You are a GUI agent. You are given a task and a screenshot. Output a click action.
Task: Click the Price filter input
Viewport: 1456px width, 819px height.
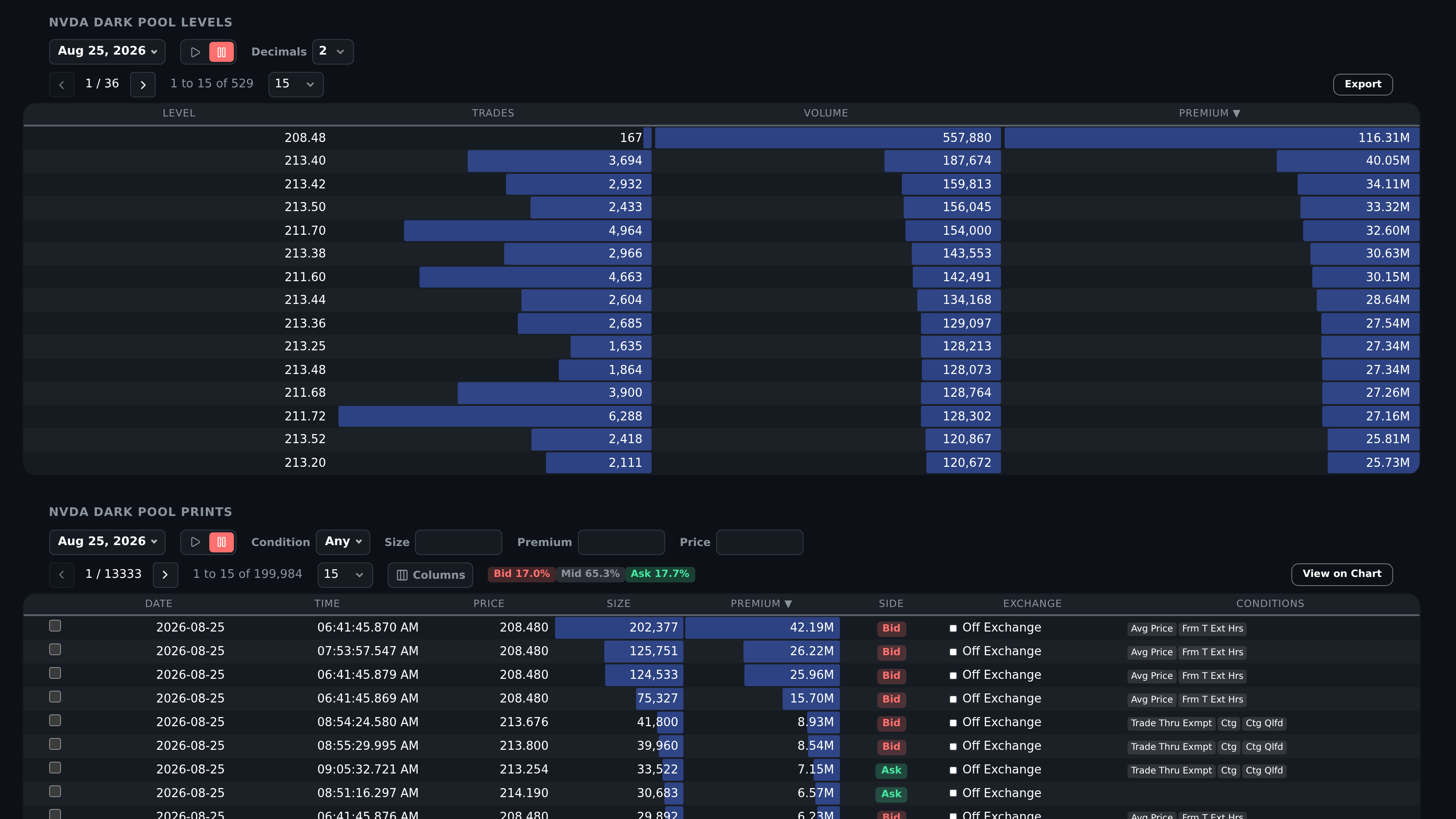(760, 542)
